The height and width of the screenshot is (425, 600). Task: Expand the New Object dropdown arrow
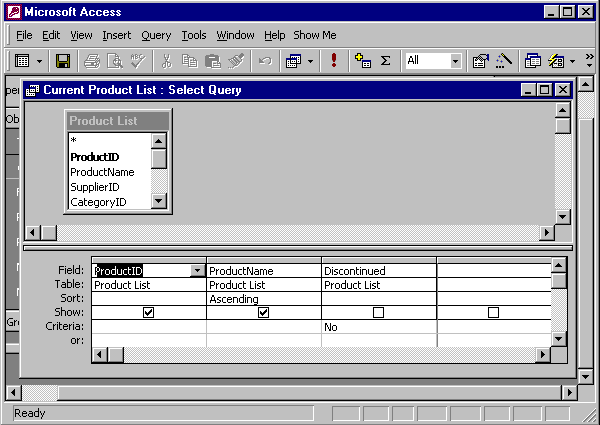click(x=572, y=61)
